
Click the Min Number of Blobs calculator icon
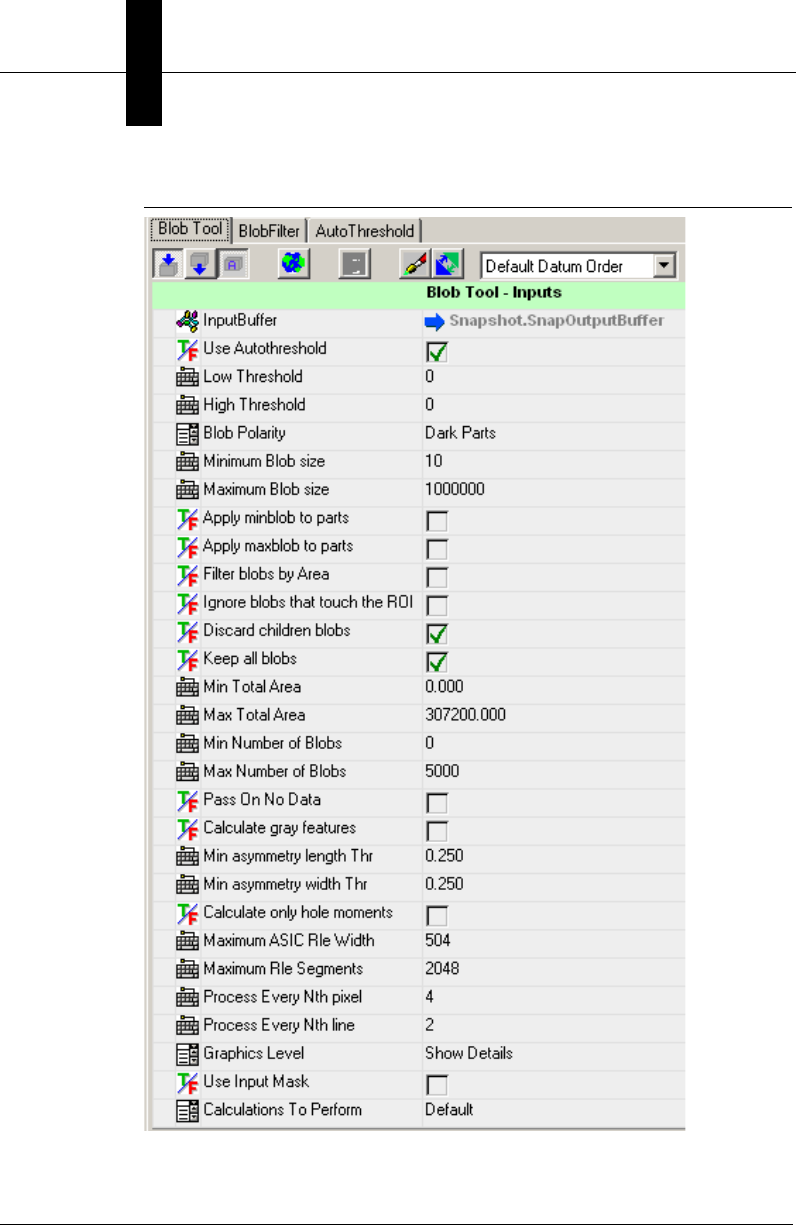(187, 743)
